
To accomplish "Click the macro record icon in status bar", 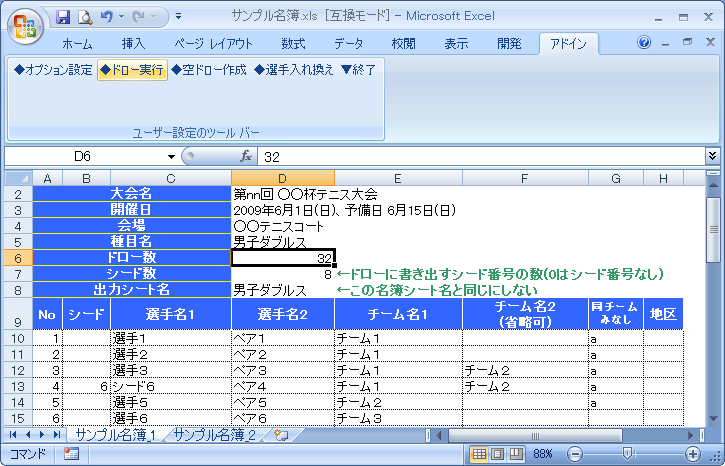I will (71, 453).
